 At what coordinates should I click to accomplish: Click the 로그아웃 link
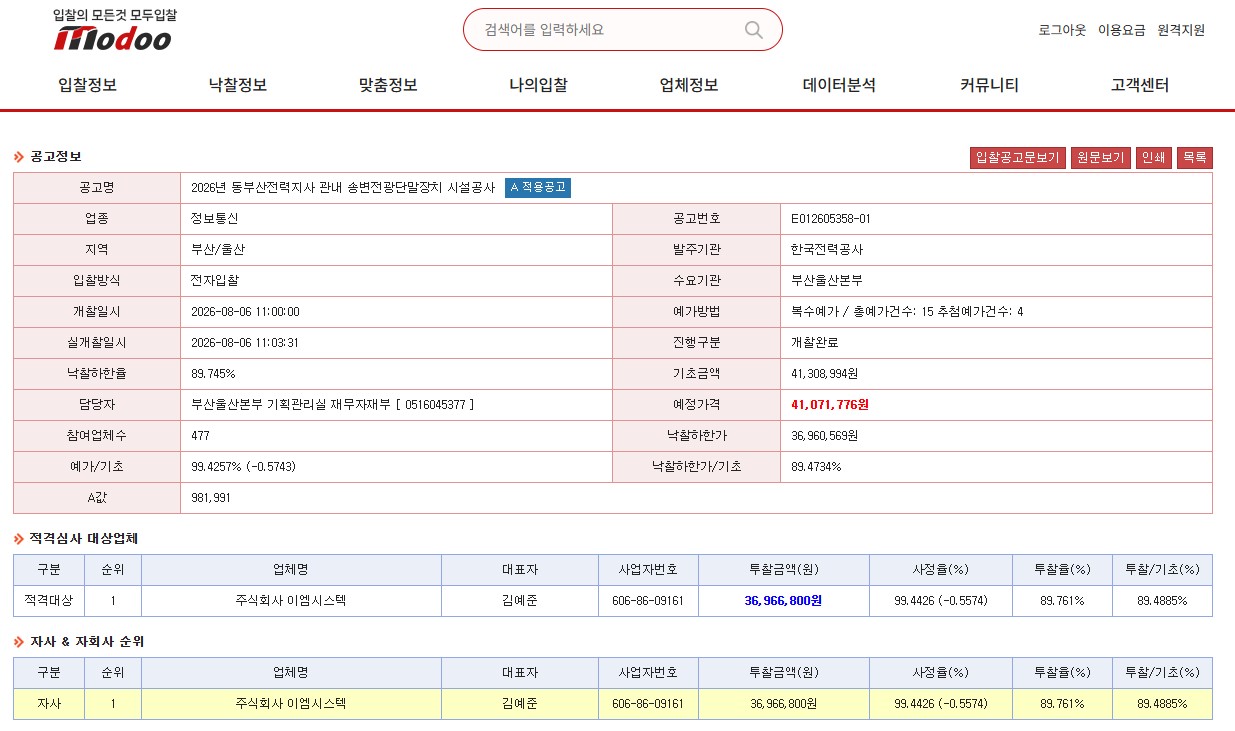(x=1062, y=30)
